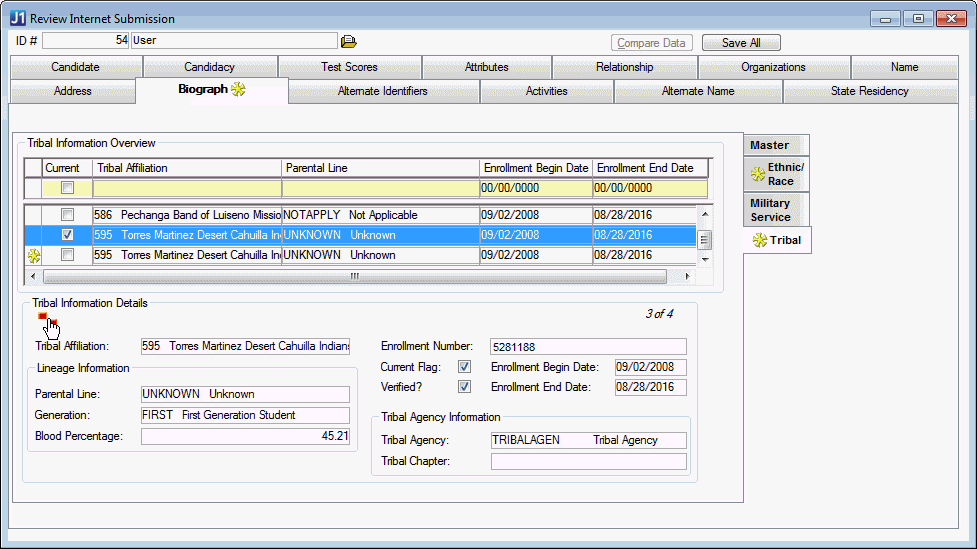Toggle the Current Flag checkbox
This screenshot has width=977, height=549.
click(464, 367)
